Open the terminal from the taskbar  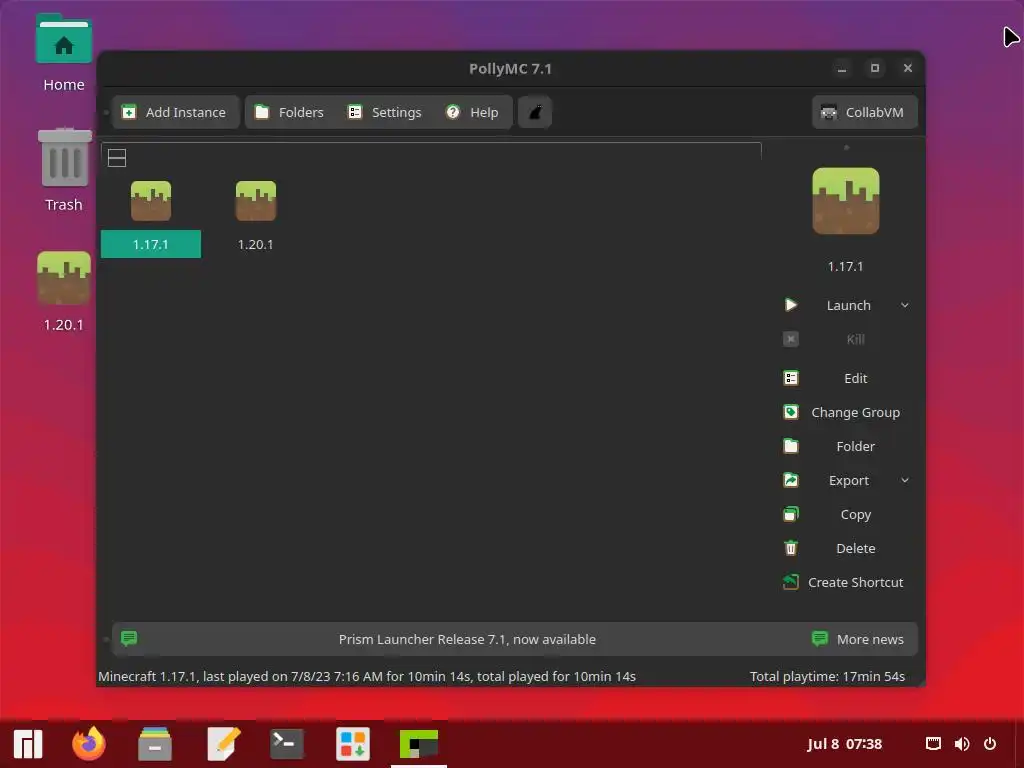(287, 744)
